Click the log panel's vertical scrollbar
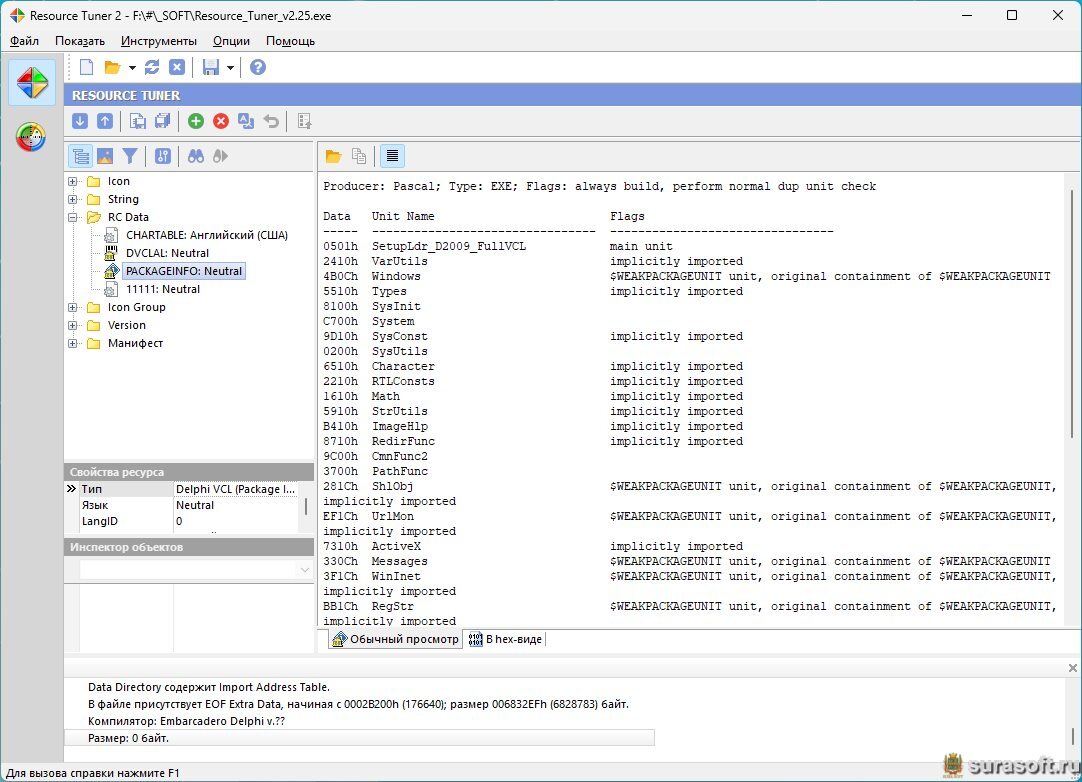Viewport: 1082px width, 782px height. pos(1072,736)
